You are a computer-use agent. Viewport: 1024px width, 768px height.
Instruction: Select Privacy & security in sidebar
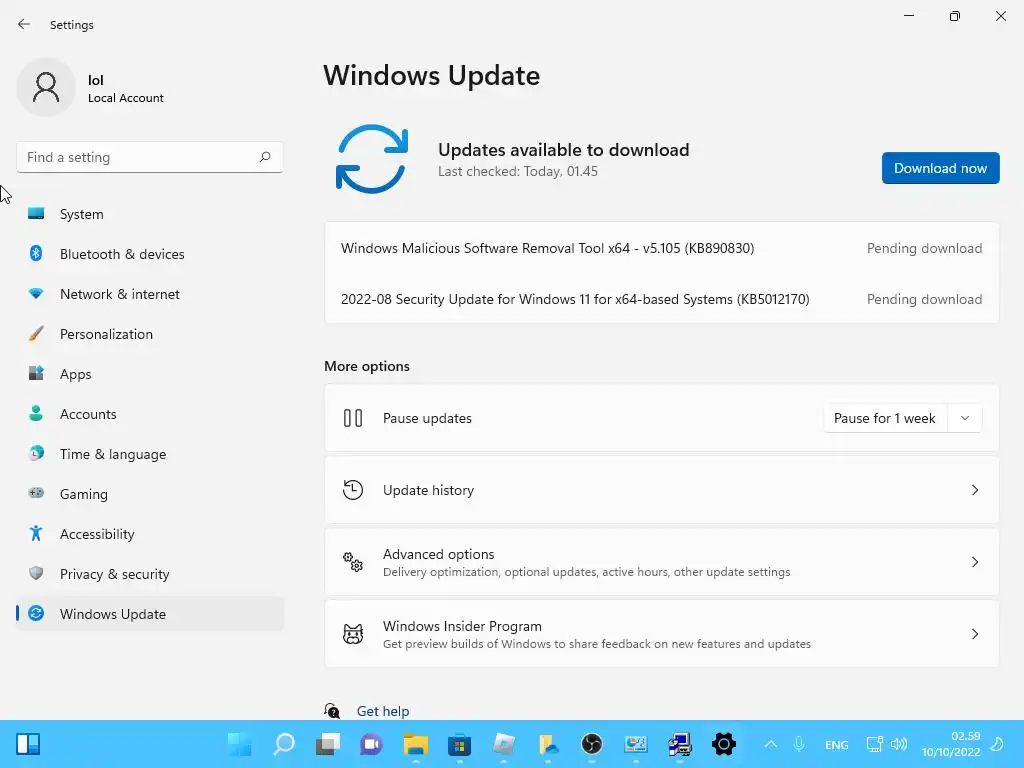[x=150, y=574]
